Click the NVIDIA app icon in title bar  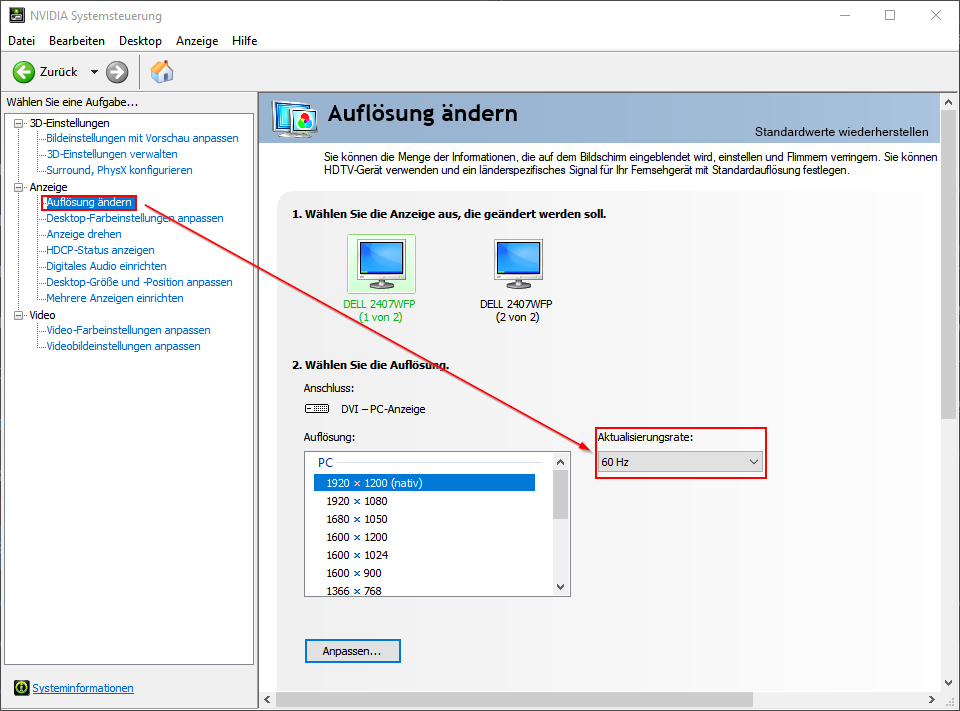[17, 15]
